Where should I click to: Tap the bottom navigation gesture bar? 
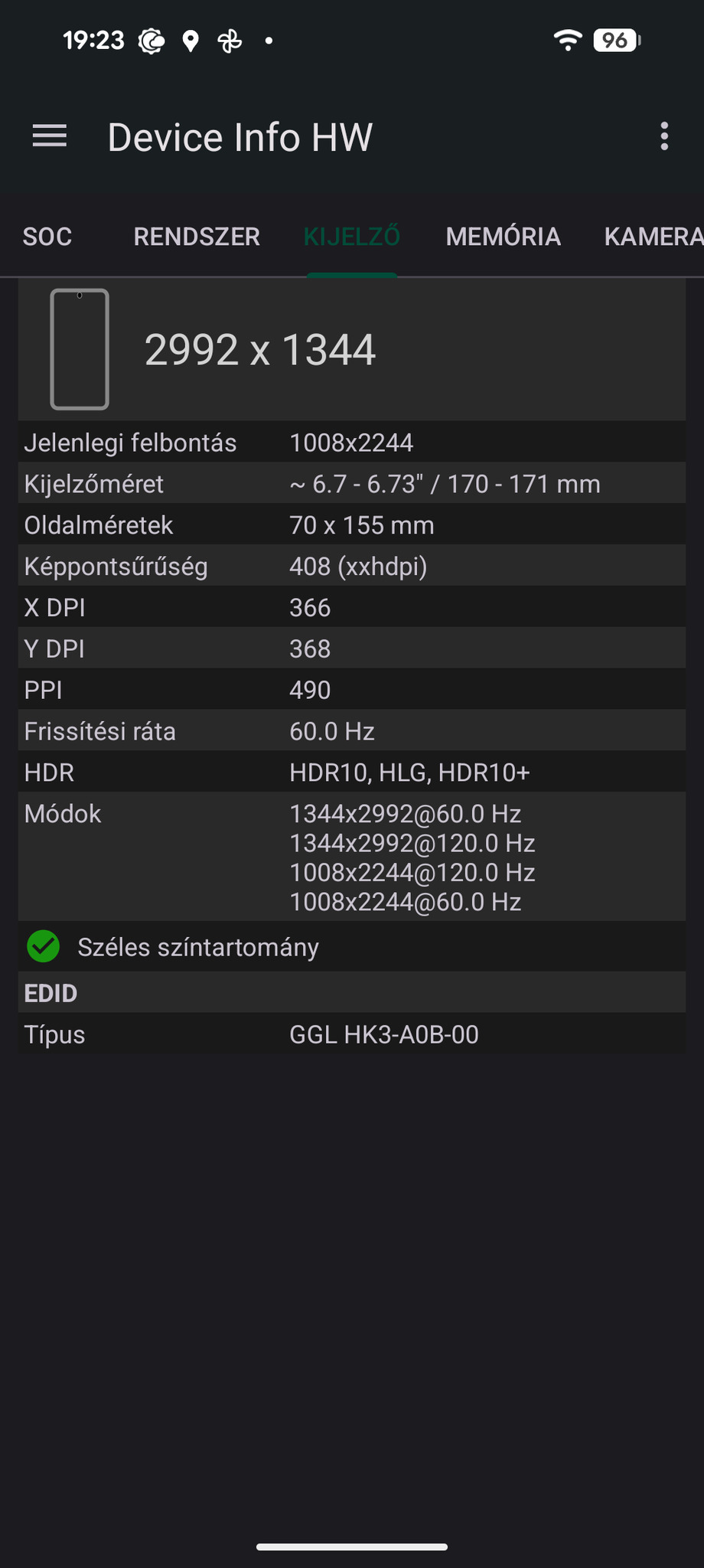[351, 1547]
